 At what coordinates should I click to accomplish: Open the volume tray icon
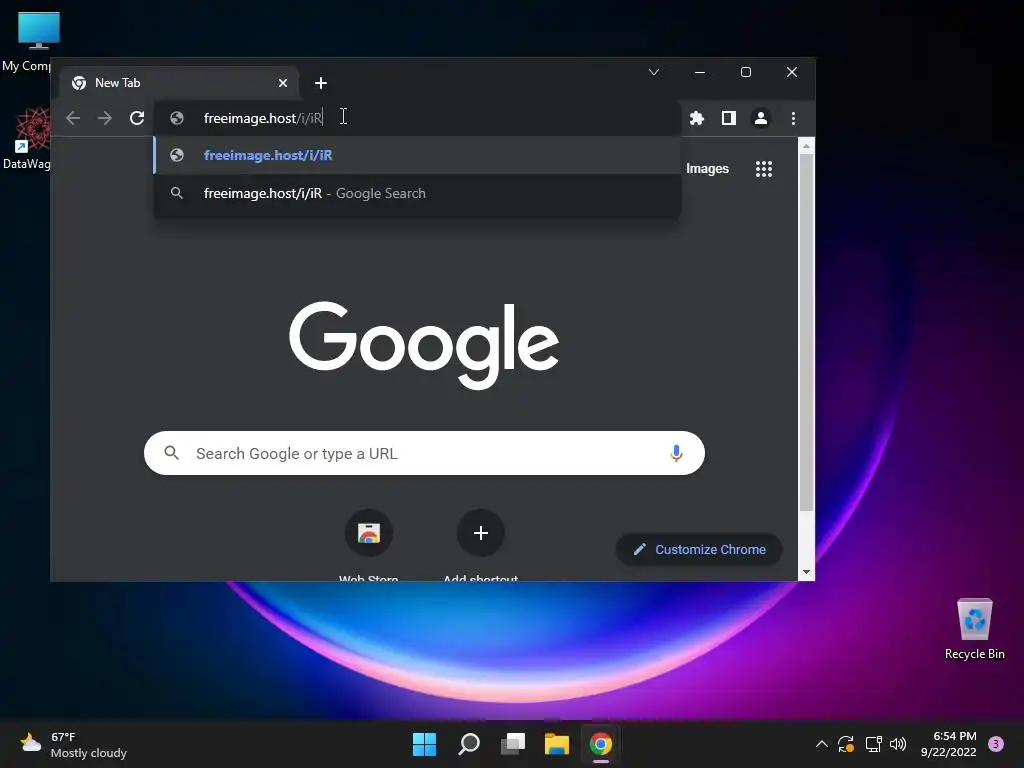(x=898, y=744)
